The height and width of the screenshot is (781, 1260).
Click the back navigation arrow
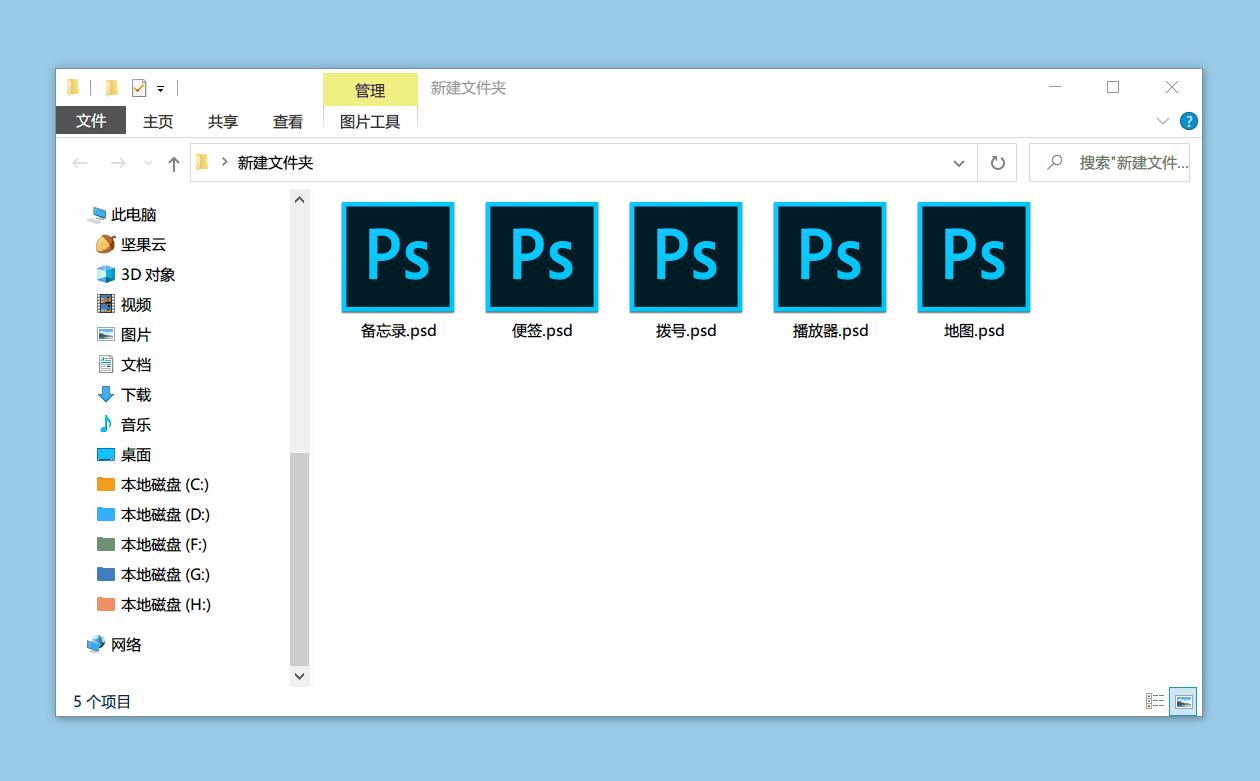click(x=80, y=163)
